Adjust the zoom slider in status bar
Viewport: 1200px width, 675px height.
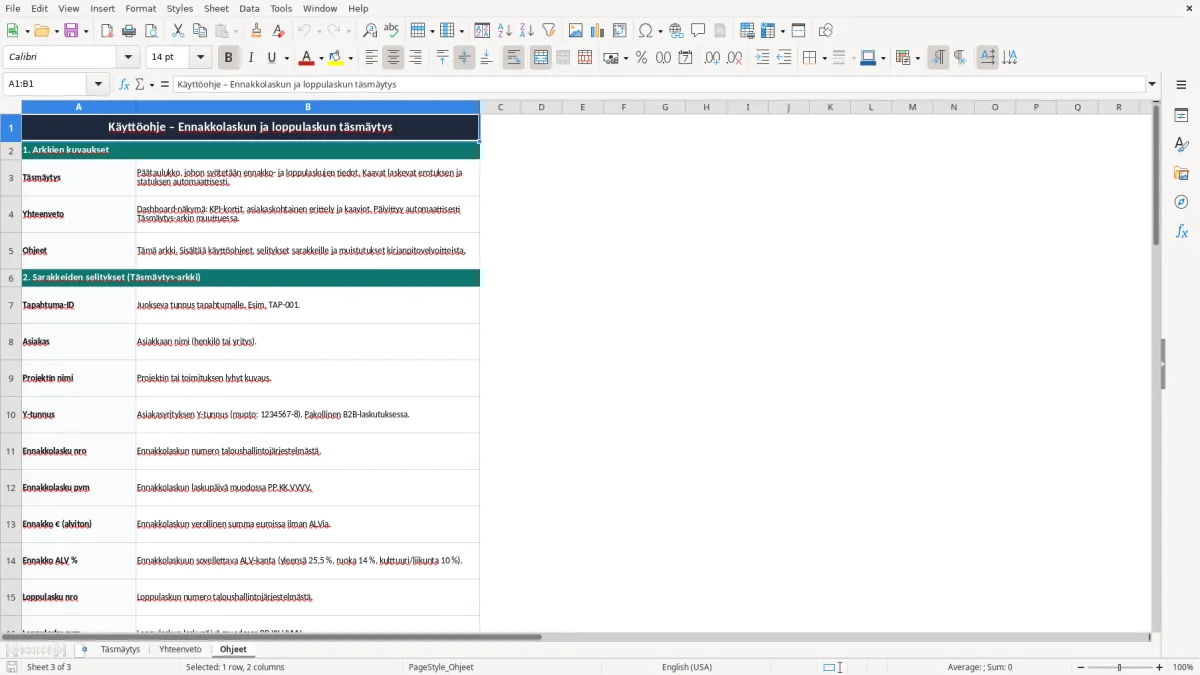coord(1119,667)
